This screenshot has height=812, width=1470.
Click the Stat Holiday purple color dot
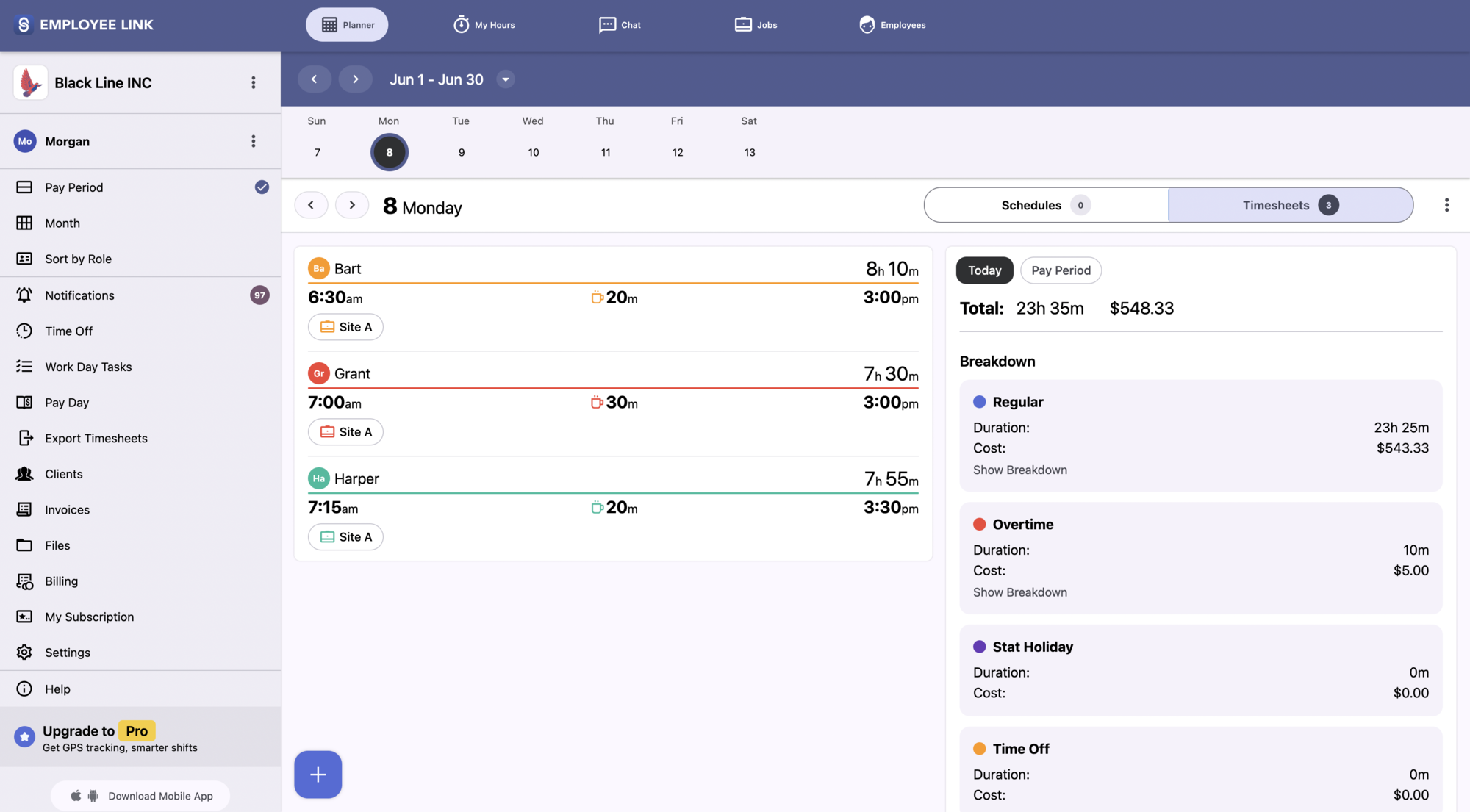click(x=980, y=647)
